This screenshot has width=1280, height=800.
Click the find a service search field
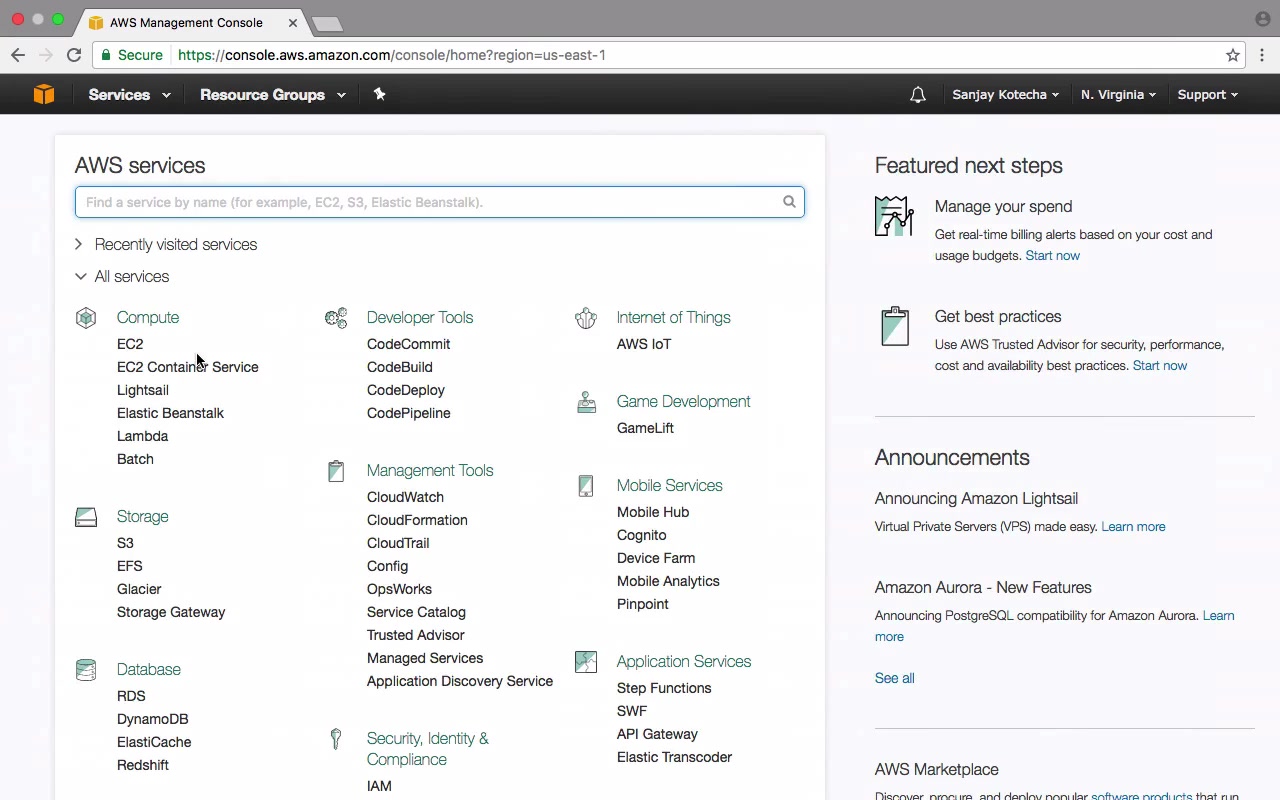pyautogui.click(x=430, y=202)
